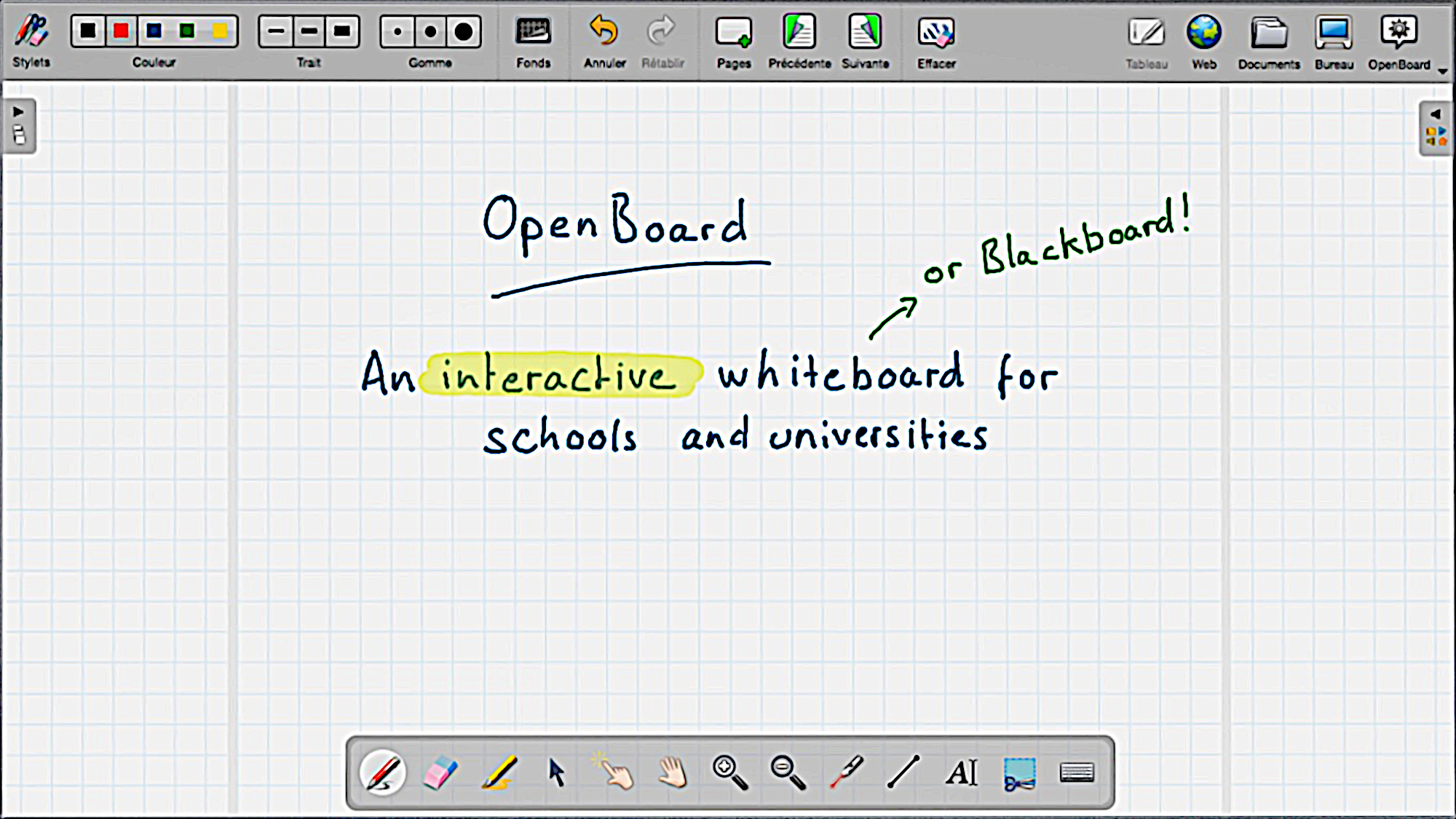
Task: Pick the highlighter (marker) tool
Action: click(x=501, y=772)
